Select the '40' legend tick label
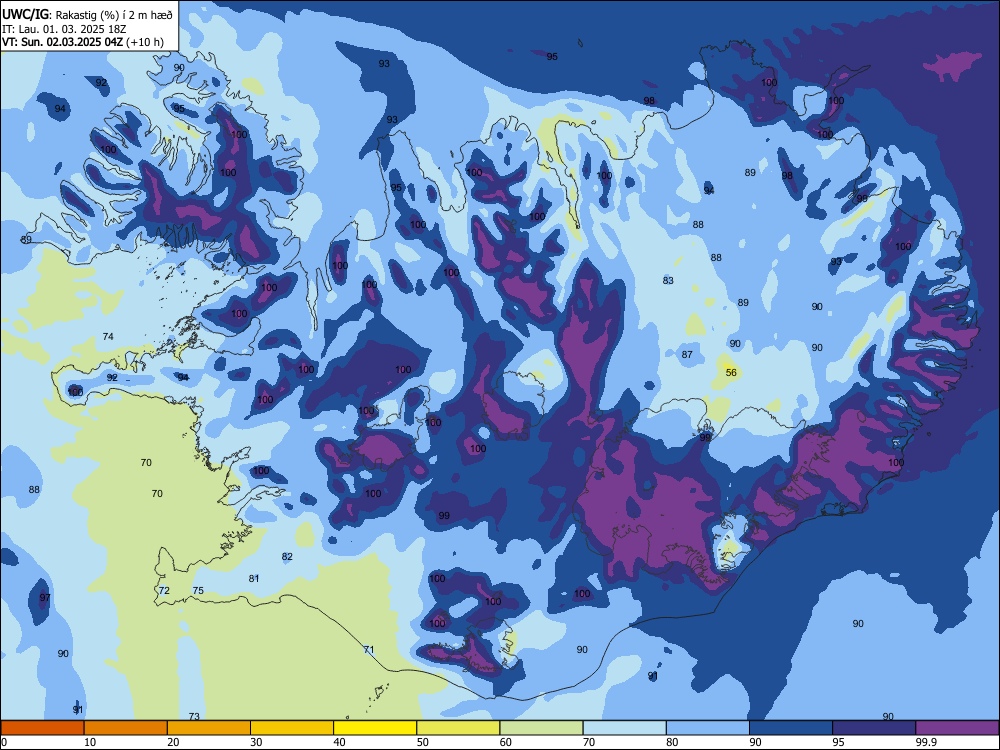The height and width of the screenshot is (750, 1000). (x=339, y=742)
